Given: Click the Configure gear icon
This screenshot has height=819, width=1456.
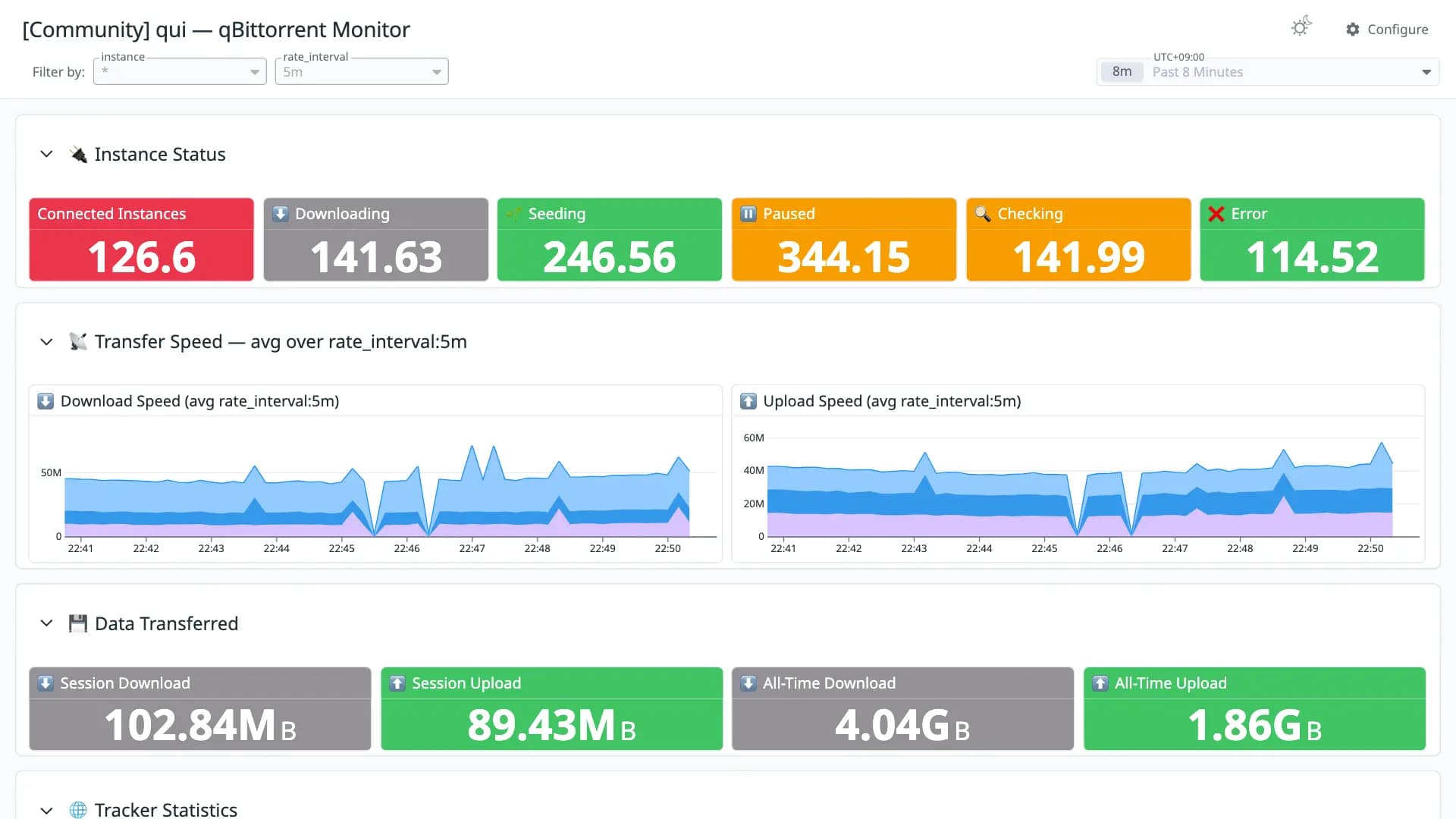Looking at the screenshot, I should pos(1353,30).
